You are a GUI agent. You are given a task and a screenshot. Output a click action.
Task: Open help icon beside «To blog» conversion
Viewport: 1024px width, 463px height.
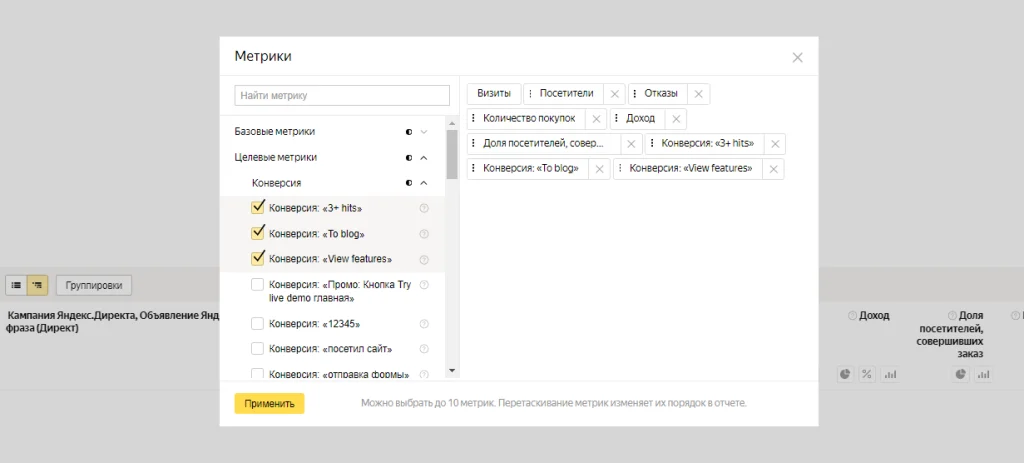tap(424, 234)
